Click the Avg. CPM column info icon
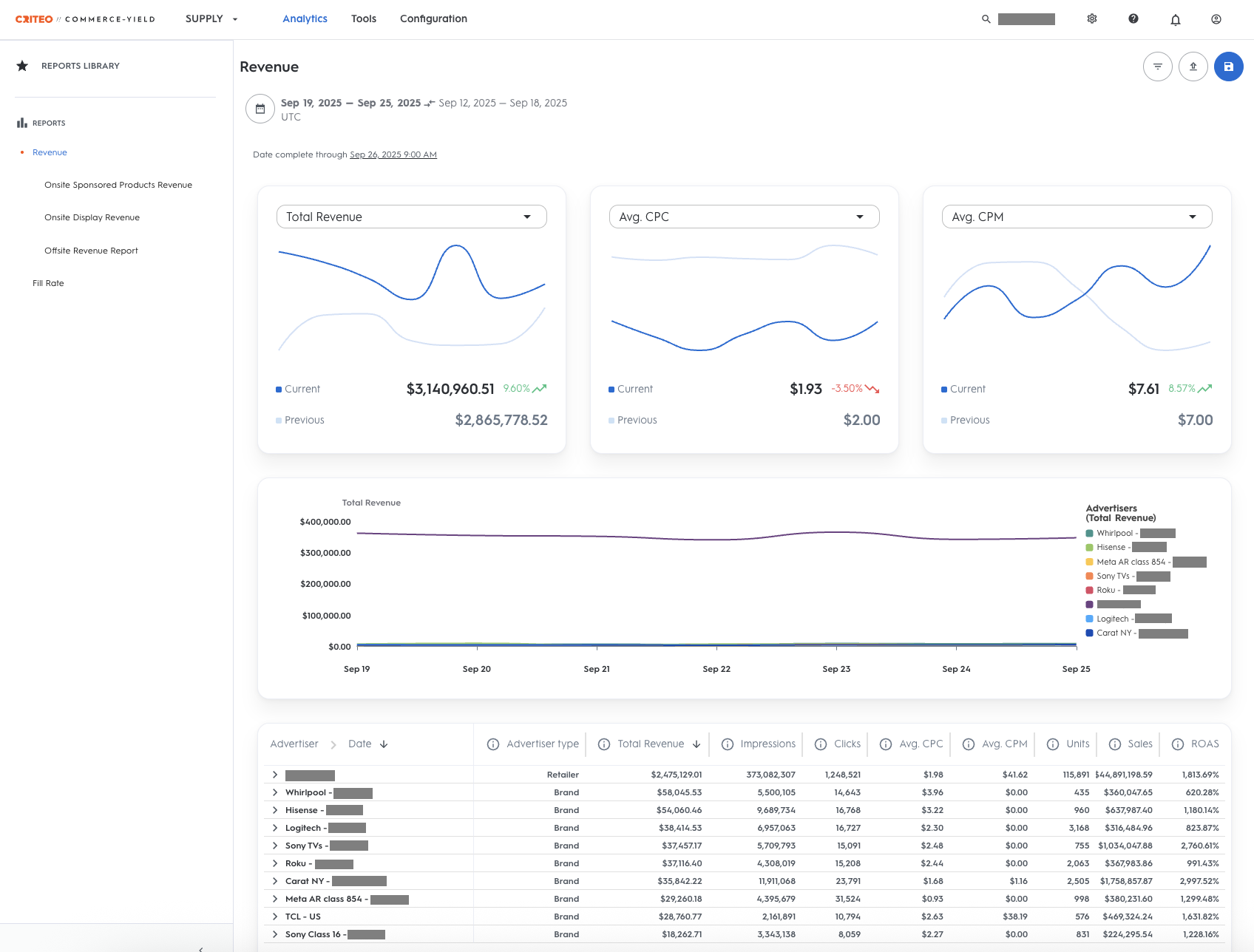The width and height of the screenshot is (1254, 952). (969, 744)
